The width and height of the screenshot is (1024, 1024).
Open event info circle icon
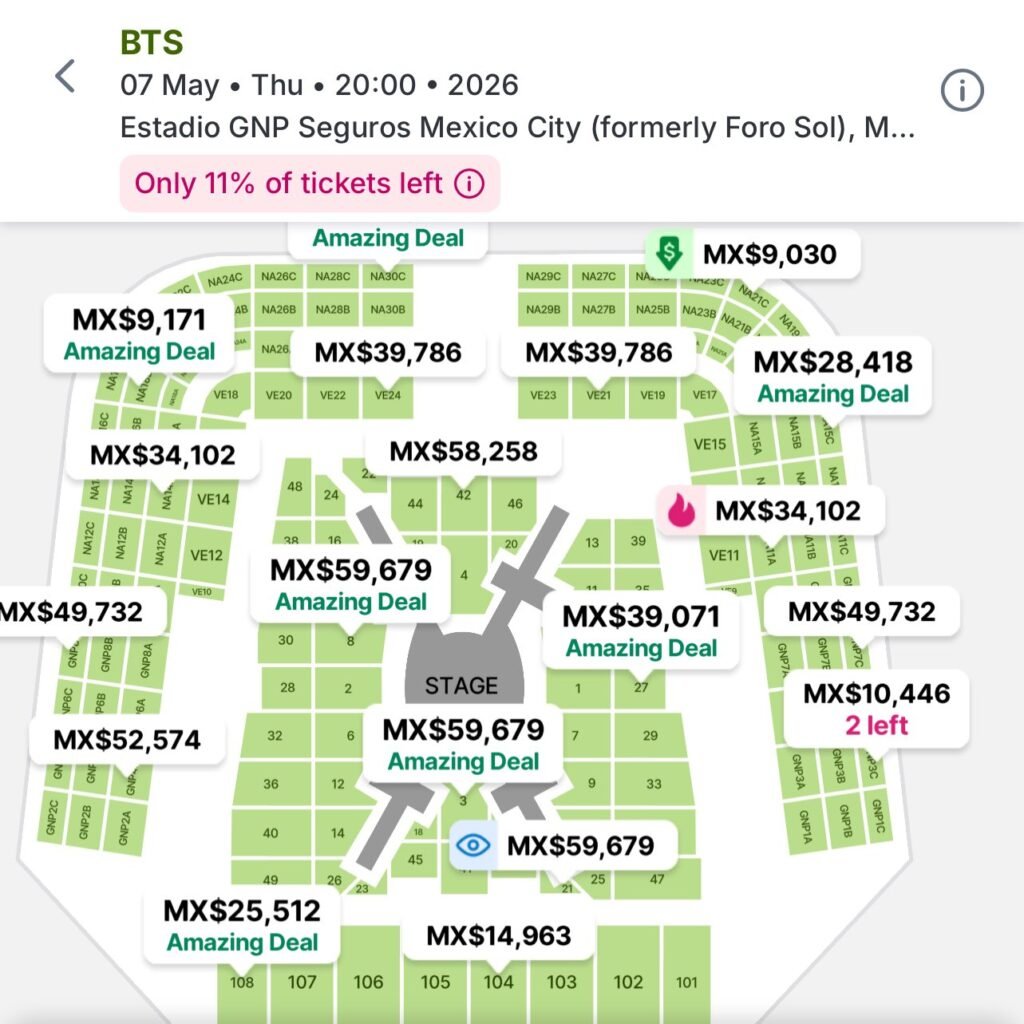click(962, 91)
